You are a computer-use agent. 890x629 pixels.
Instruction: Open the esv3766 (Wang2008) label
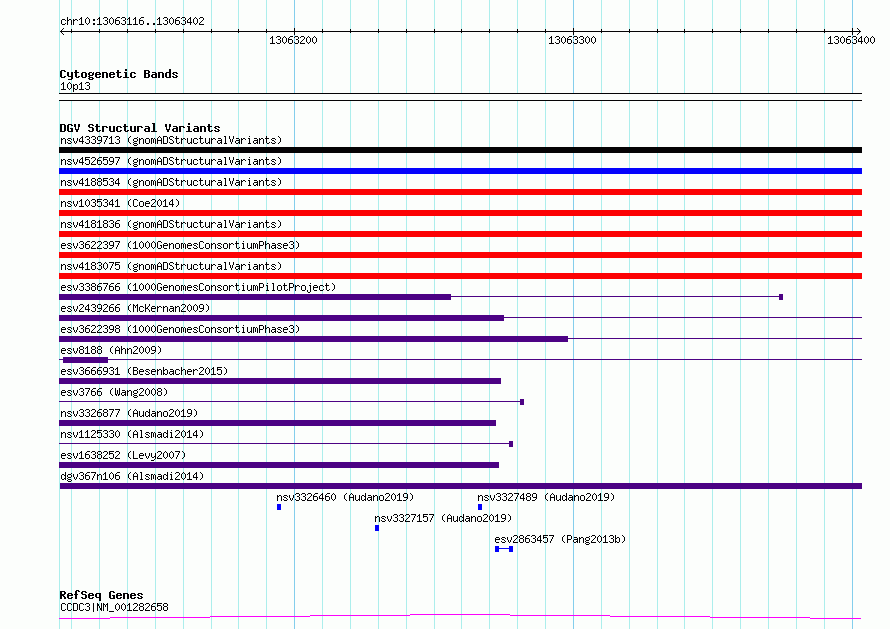point(114,392)
